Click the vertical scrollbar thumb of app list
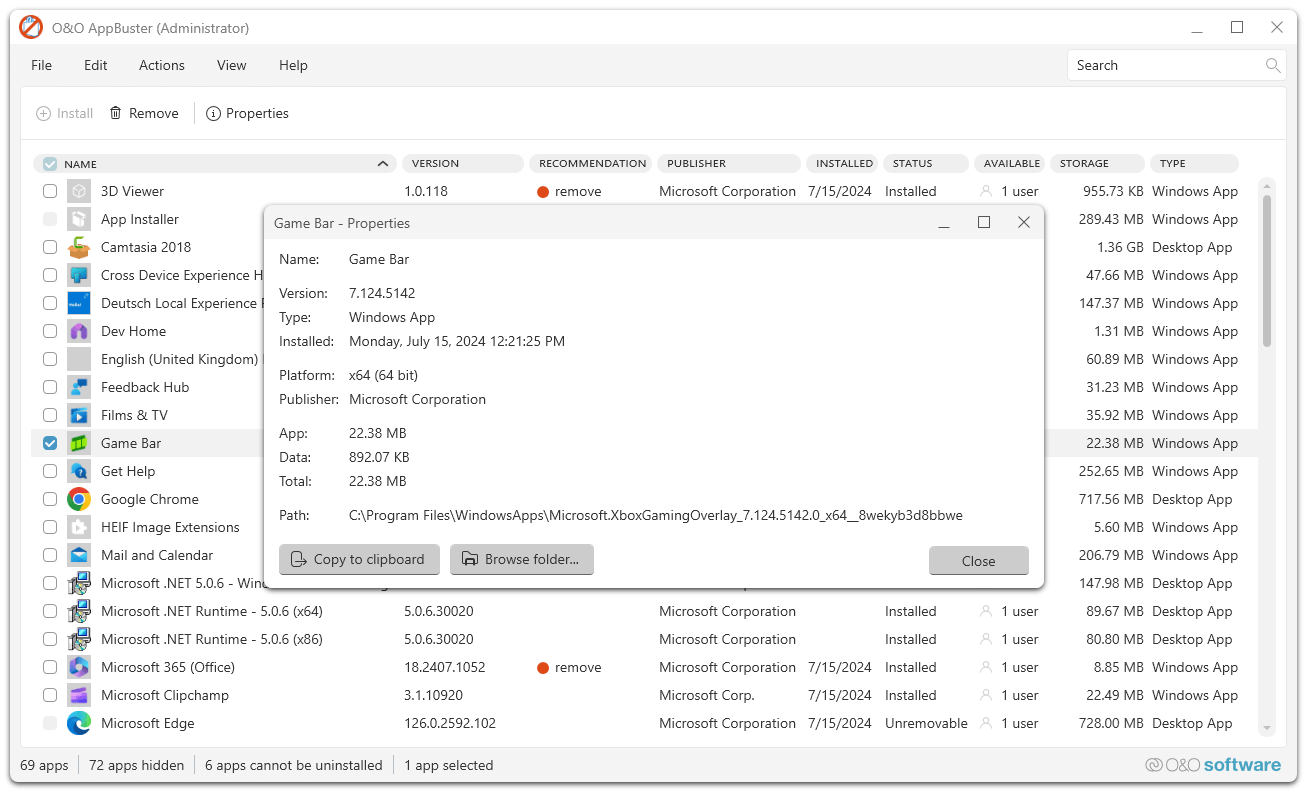The height and width of the screenshot is (792, 1307). (1267, 271)
